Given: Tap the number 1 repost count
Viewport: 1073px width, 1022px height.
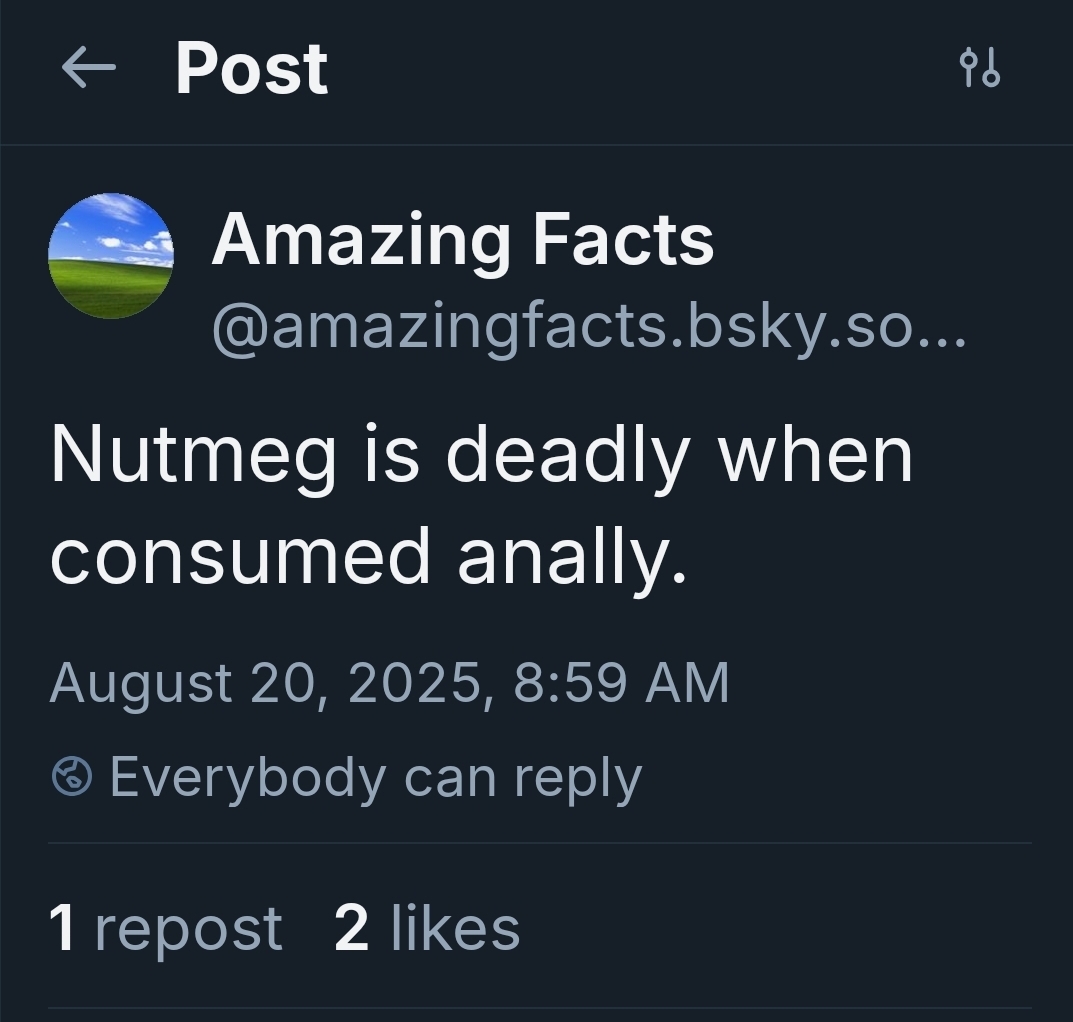Looking at the screenshot, I should point(62,927).
